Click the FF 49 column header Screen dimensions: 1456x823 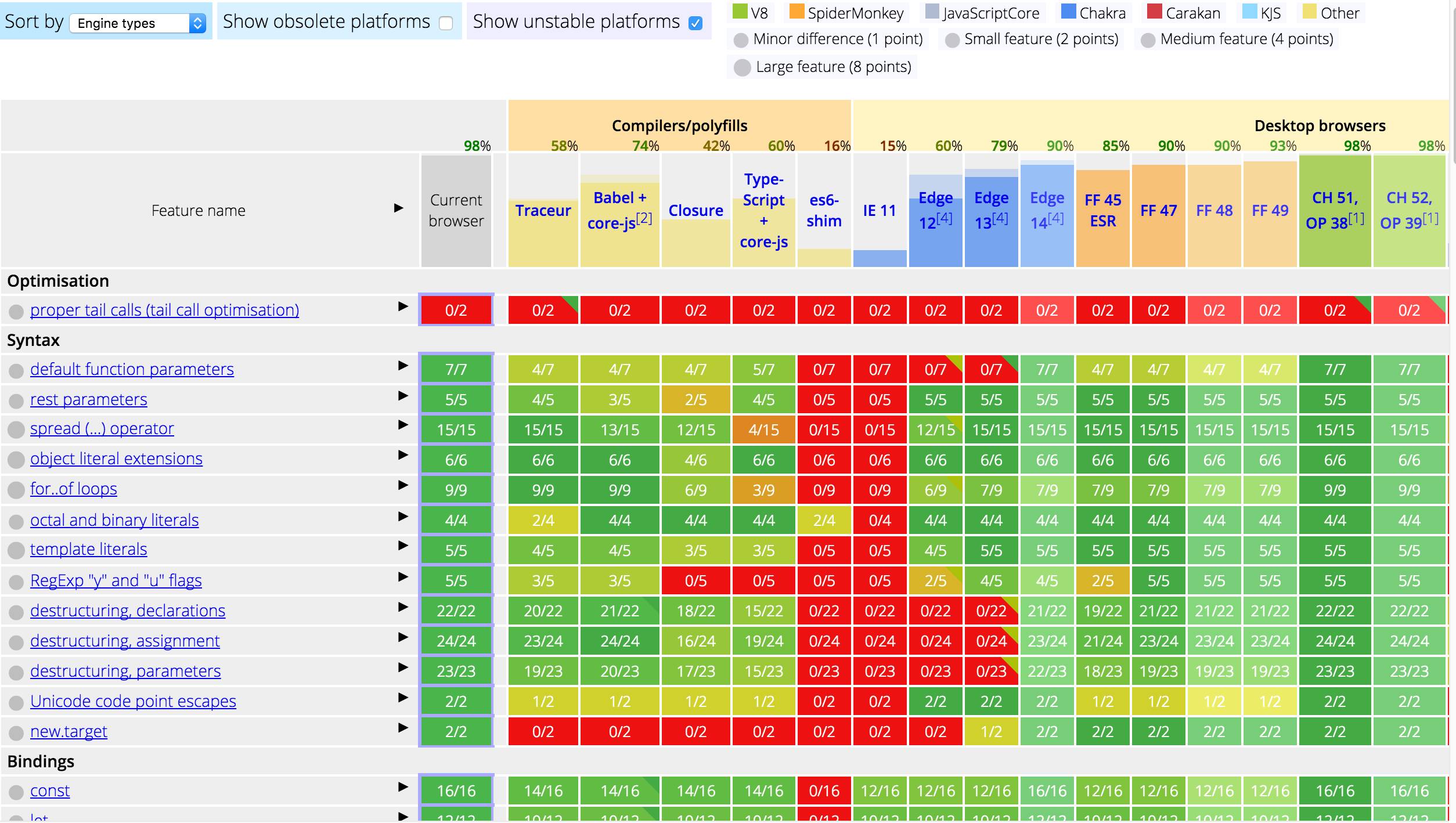click(x=1270, y=211)
